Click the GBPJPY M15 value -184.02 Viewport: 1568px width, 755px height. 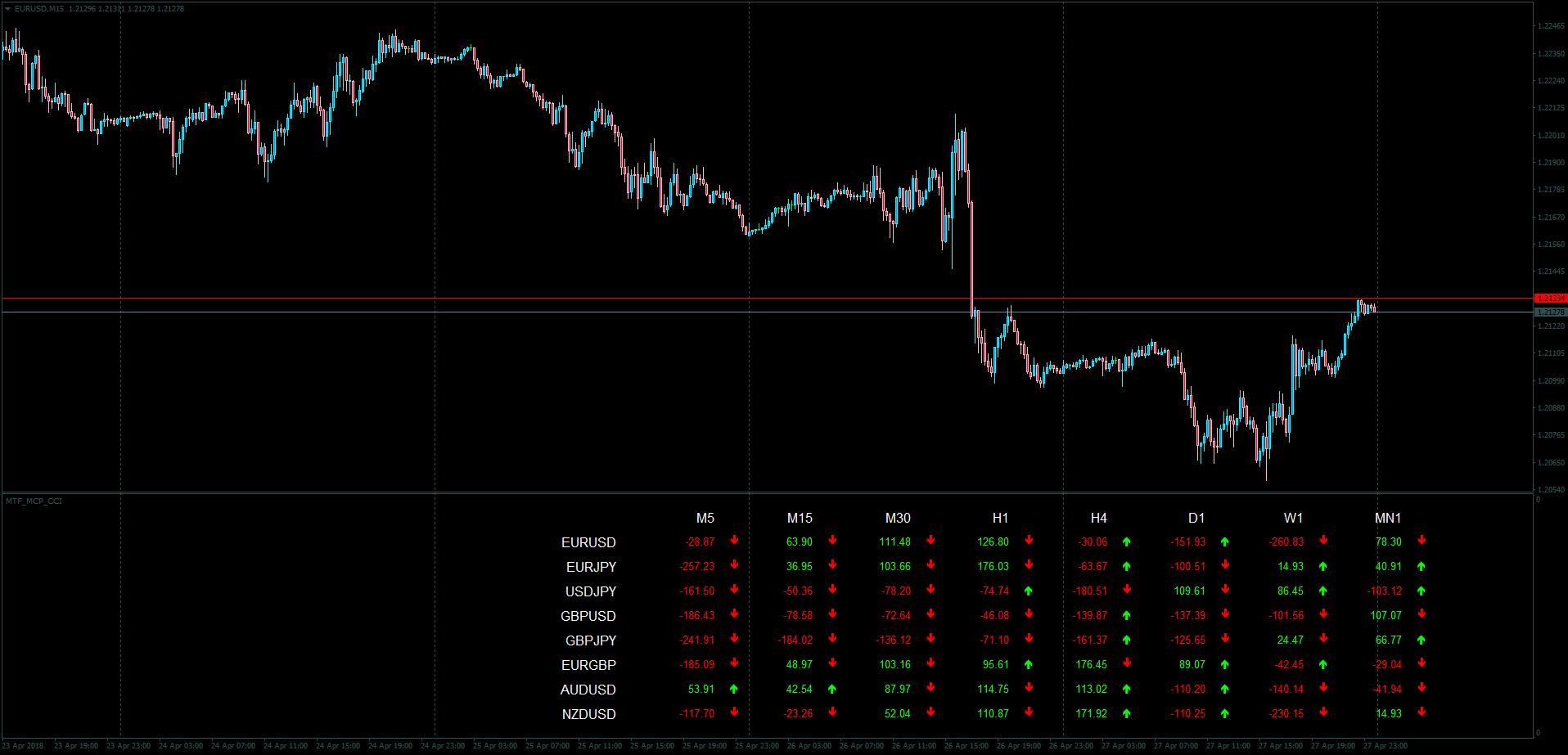795,640
